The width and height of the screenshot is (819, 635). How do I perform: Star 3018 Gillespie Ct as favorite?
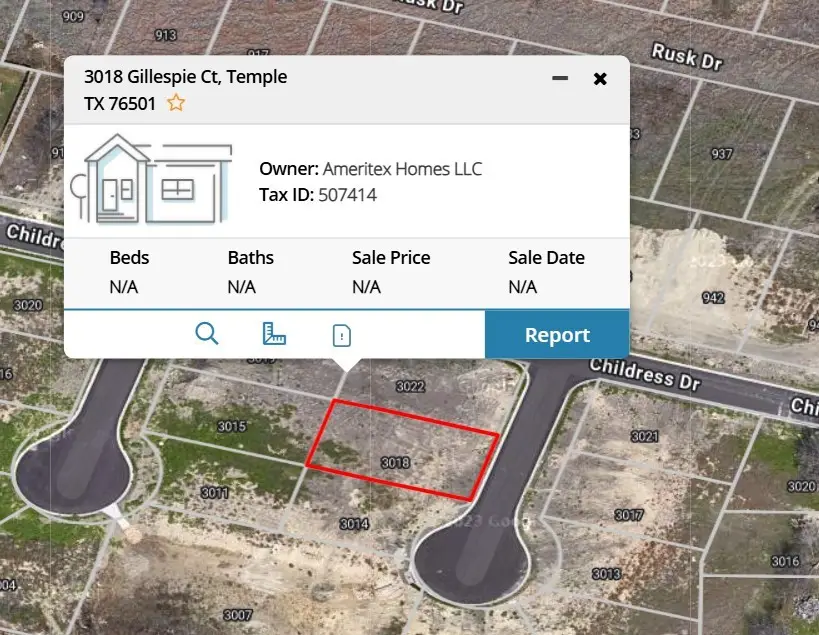(x=176, y=102)
